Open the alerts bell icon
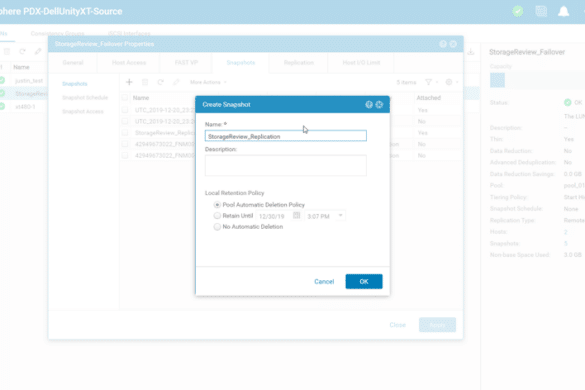The image size is (585, 390). point(563,11)
